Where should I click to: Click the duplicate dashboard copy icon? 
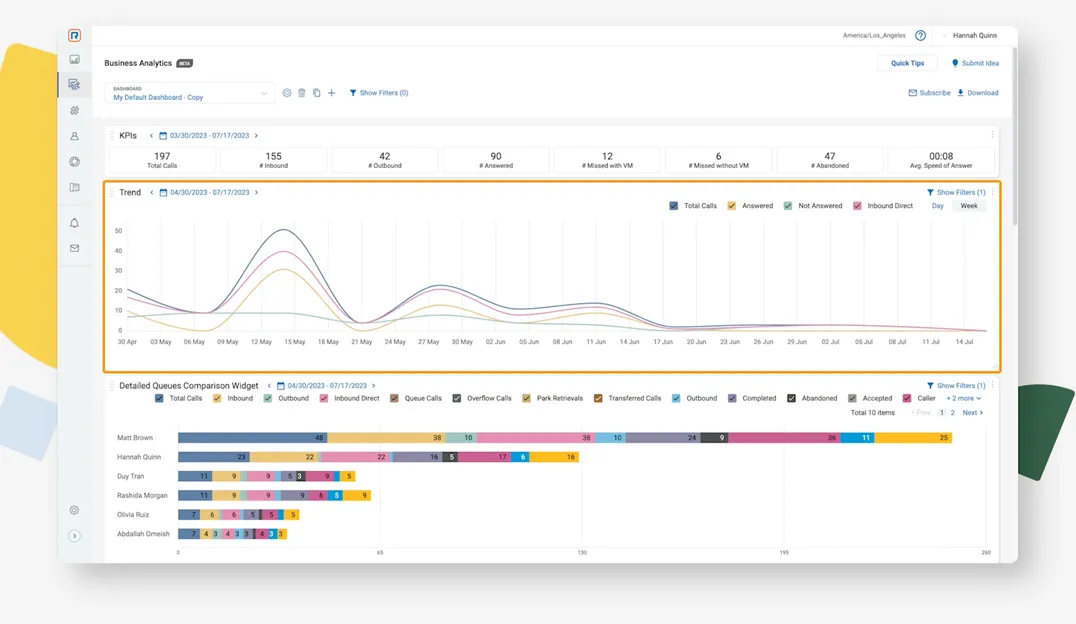(317, 93)
